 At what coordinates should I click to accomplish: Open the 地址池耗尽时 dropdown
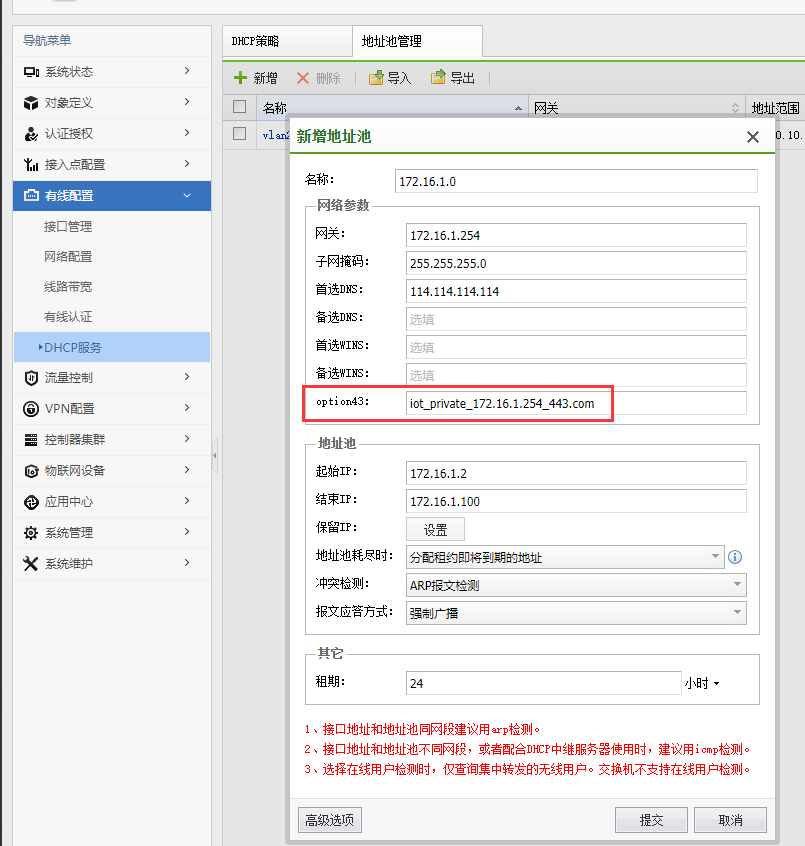click(715, 556)
